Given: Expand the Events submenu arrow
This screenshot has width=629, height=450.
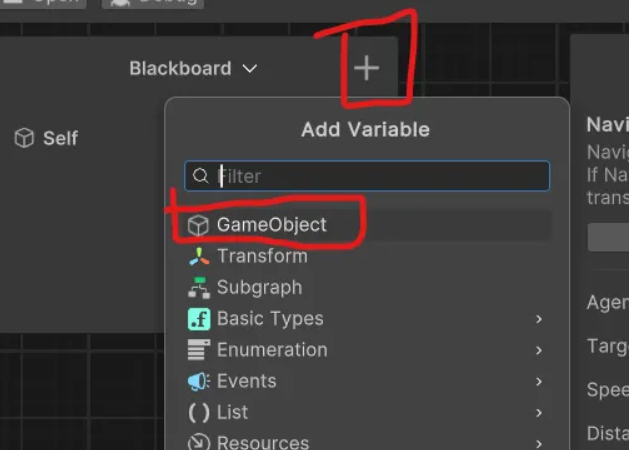Looking at the screenshot, I should pos(539,381).
